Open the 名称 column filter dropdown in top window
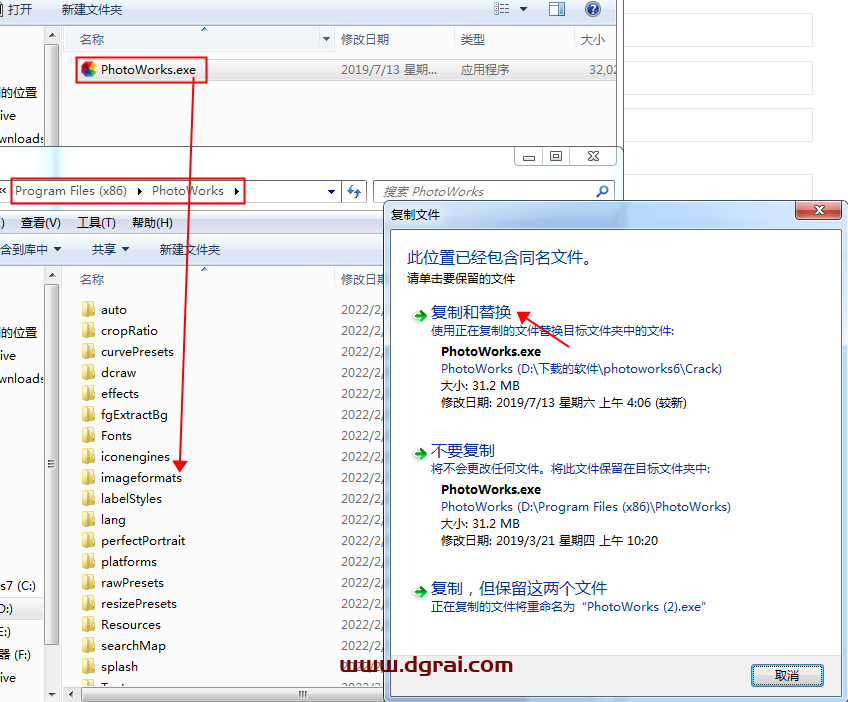 pos(326,39)
